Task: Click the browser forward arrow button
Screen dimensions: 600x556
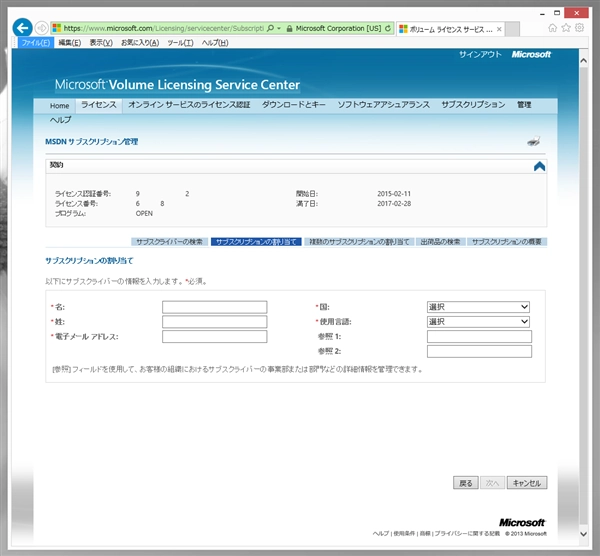Action: click(41, 28)
